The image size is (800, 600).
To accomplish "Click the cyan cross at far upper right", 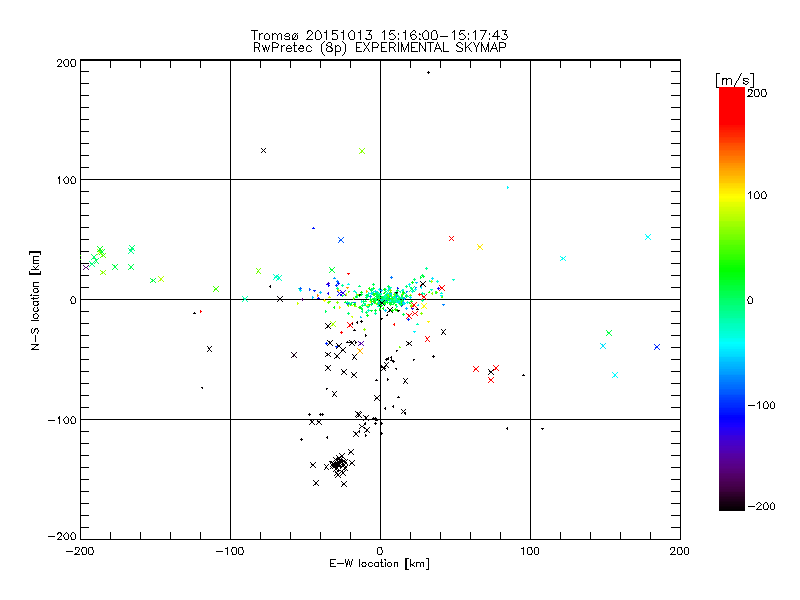I will [647, 237].
